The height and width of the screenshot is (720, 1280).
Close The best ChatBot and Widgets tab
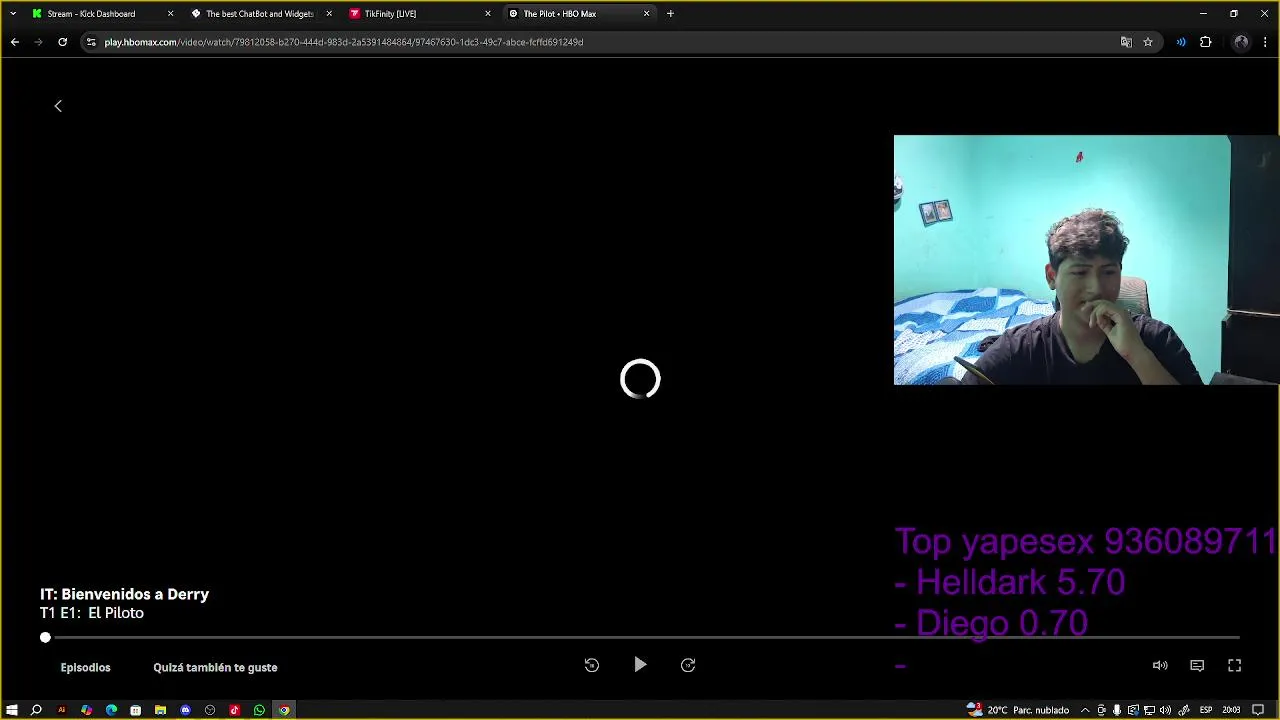click(x=329, y=14)
